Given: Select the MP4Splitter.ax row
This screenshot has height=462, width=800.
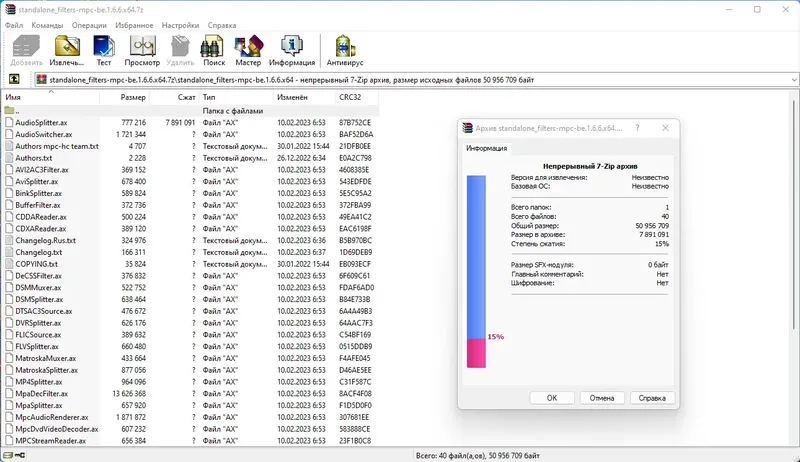Looking at the screenshot, I should [x=192, y=381].
